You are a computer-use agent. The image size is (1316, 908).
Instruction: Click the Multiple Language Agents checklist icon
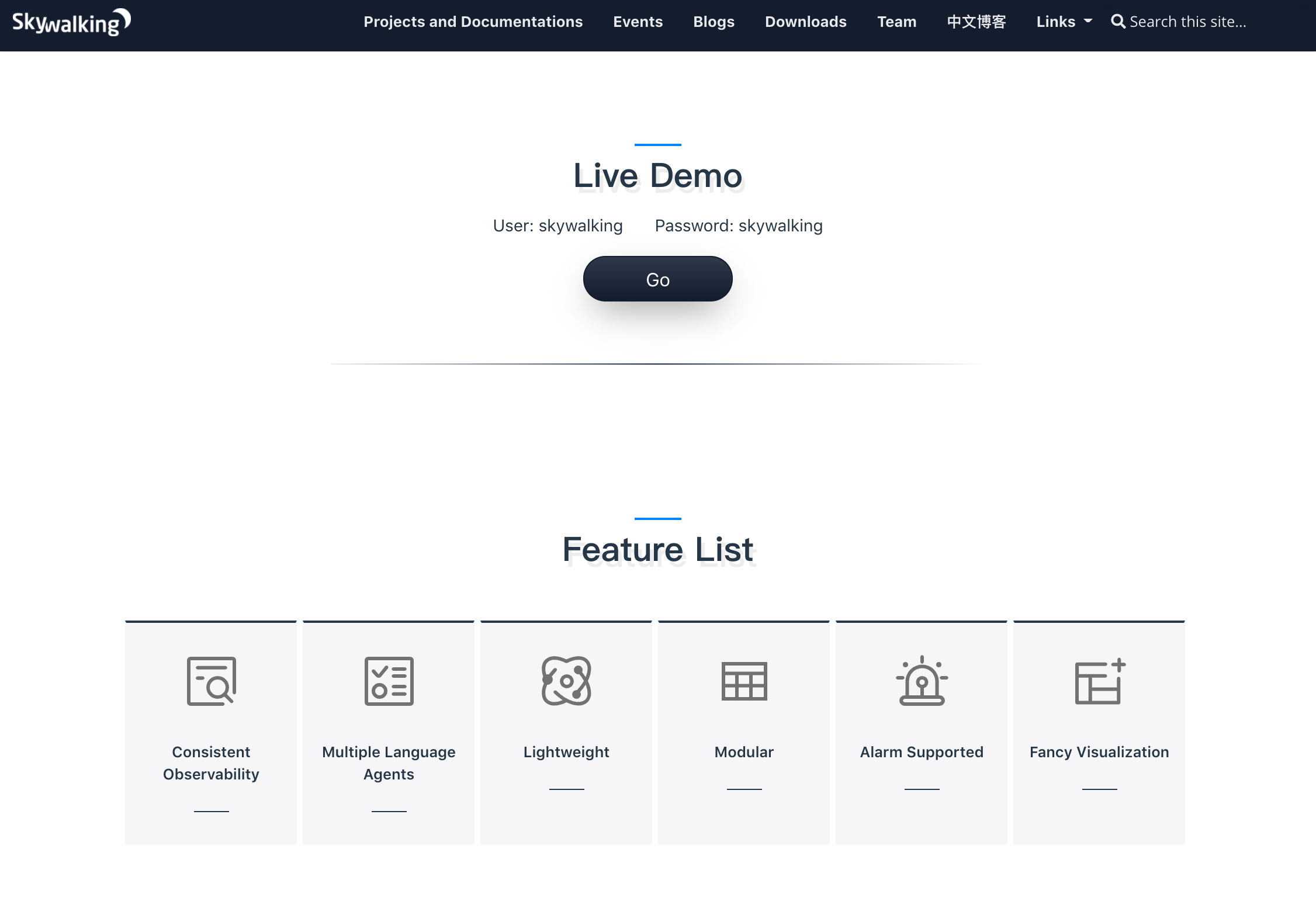click(x=389, y=681)
